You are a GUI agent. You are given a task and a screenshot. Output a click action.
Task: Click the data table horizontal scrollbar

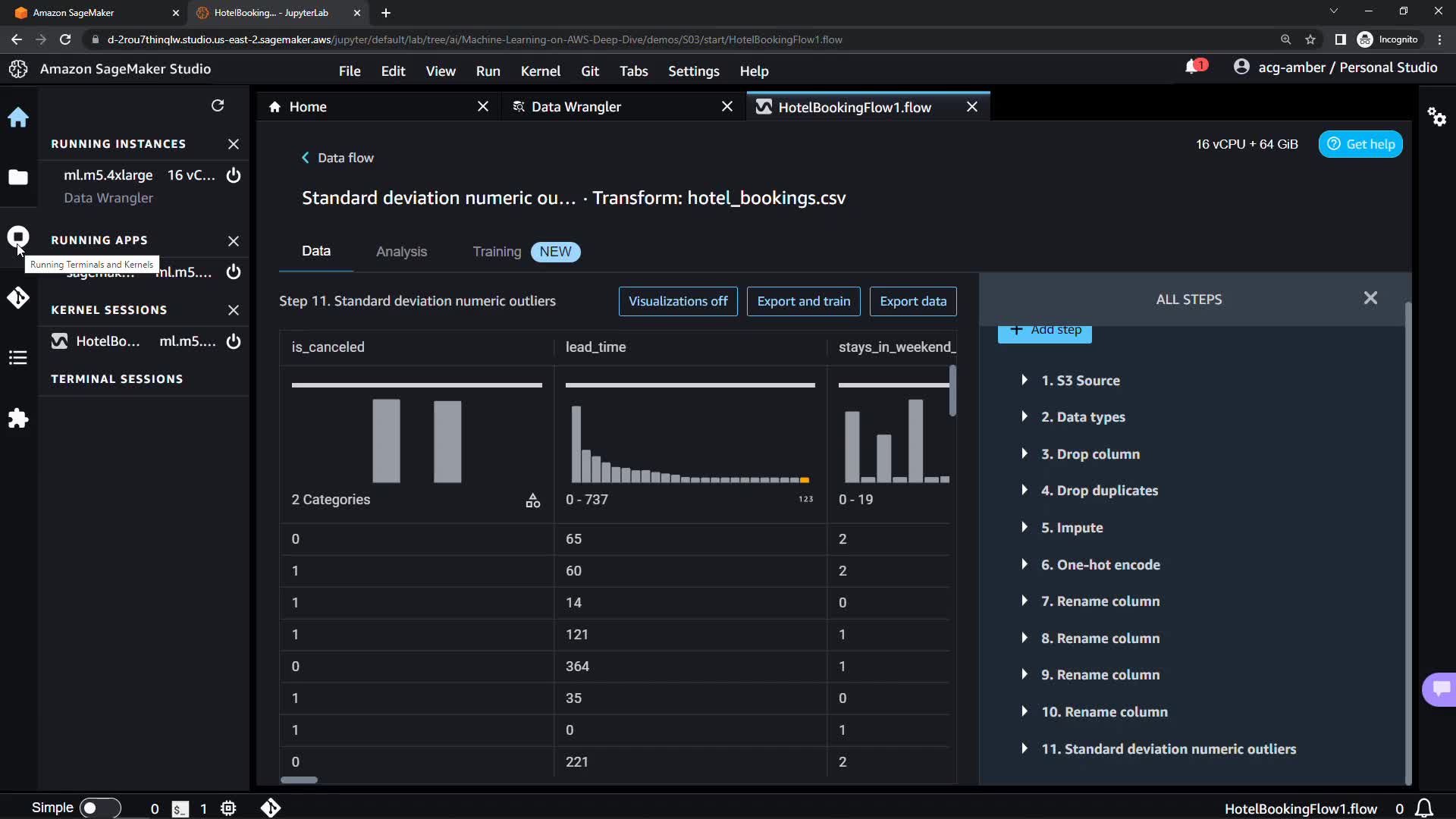tap(300, 780)
